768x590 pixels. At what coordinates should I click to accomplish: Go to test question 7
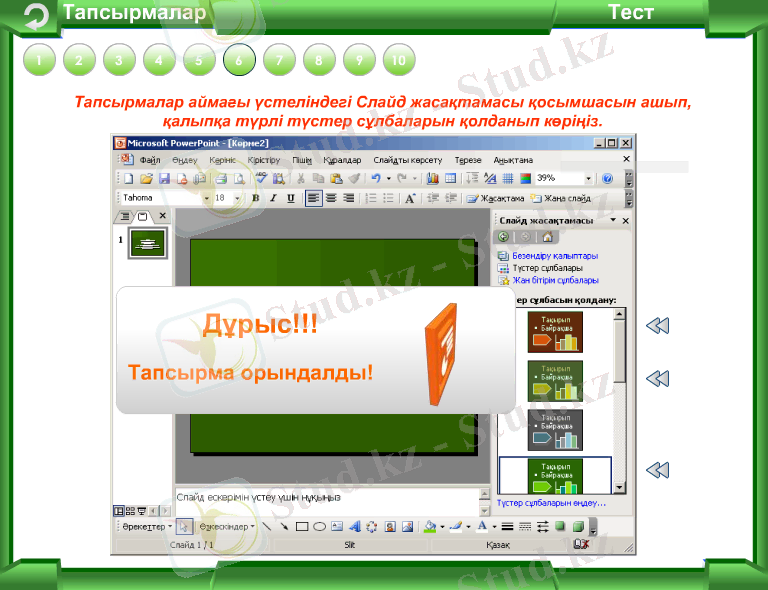pyautogui.click(x=279, y=61)
